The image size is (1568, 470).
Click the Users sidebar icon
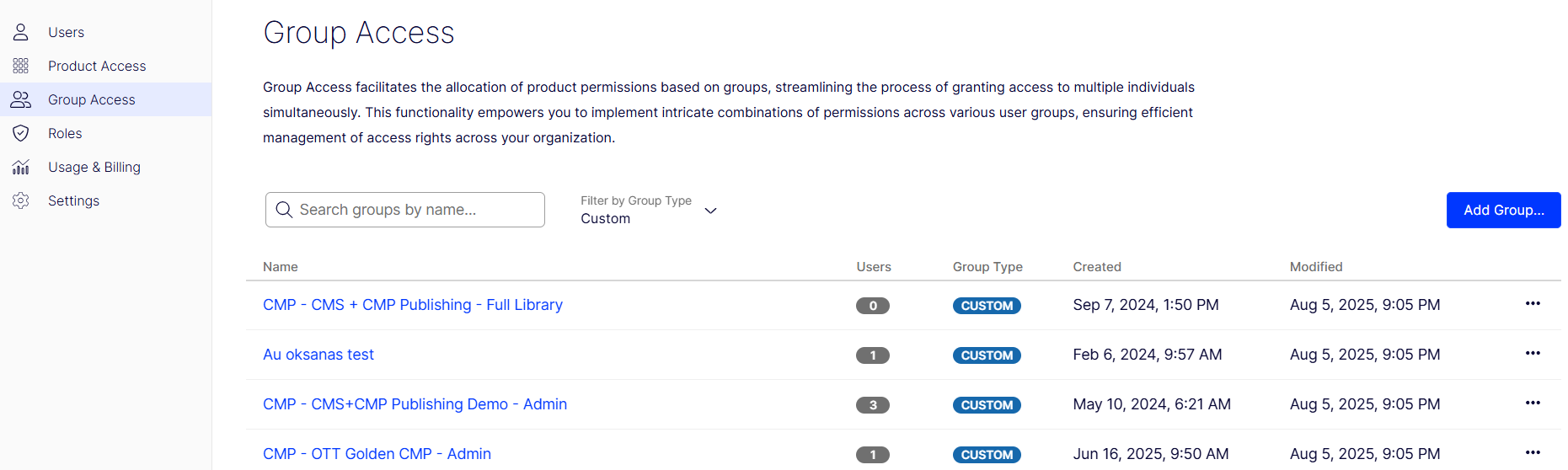coord(21,32)
